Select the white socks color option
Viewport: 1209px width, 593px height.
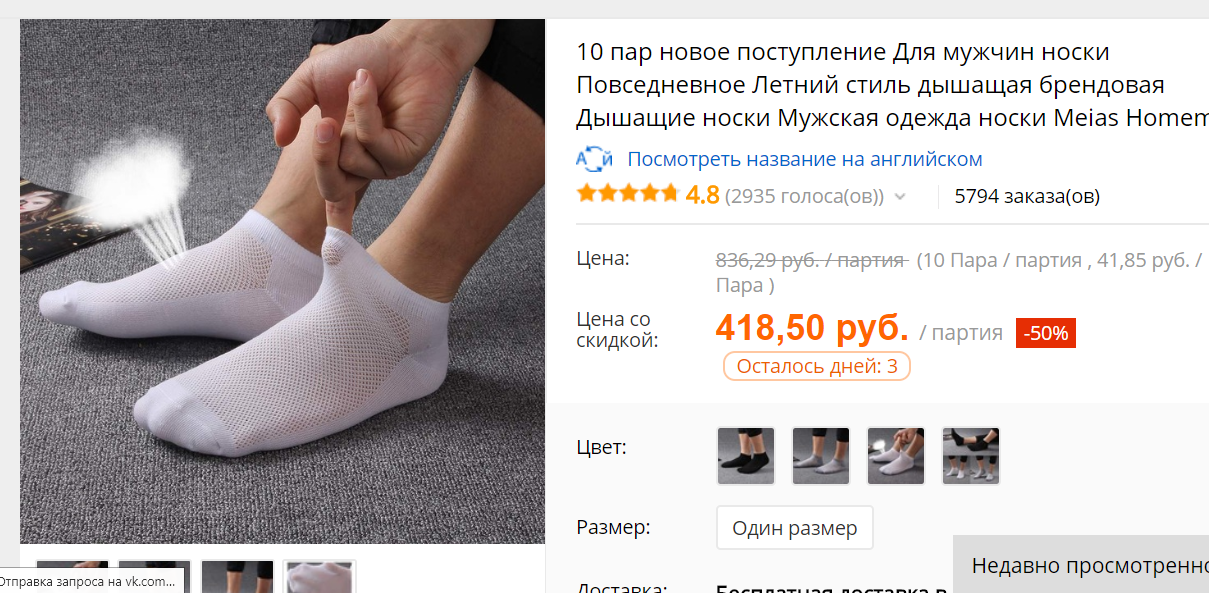coord(896,456)
